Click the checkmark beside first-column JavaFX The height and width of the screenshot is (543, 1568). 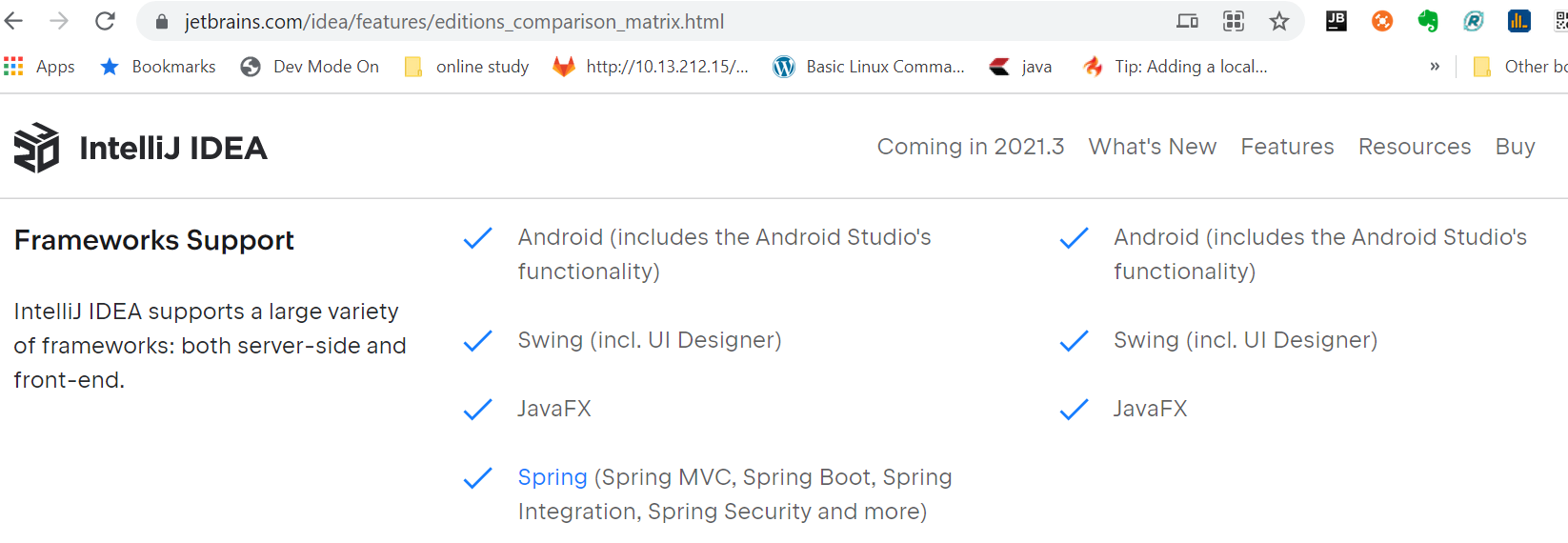click(477, 410)
